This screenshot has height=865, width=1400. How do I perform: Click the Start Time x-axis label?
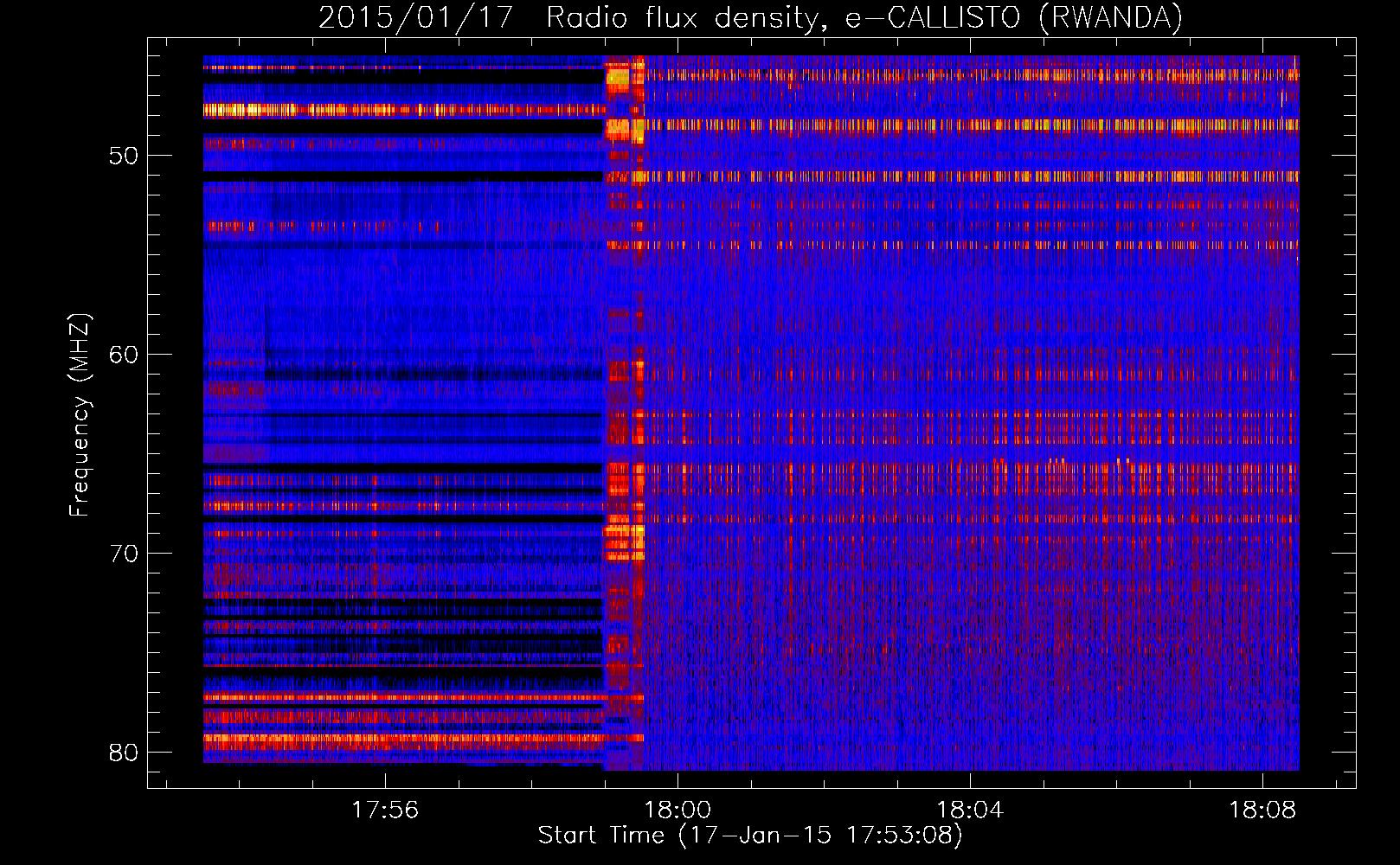[x=749, y=836]
